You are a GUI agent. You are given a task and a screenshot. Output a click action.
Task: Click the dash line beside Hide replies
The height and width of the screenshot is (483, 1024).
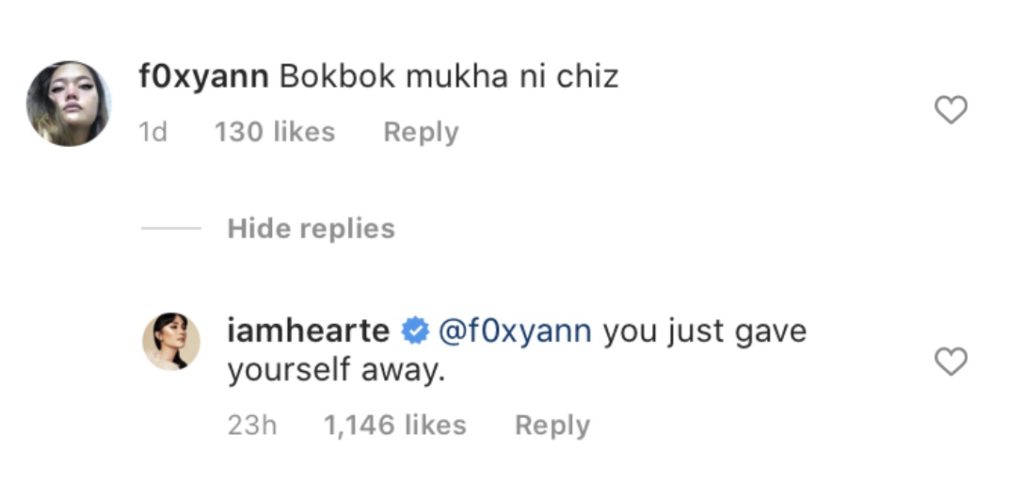170,229
